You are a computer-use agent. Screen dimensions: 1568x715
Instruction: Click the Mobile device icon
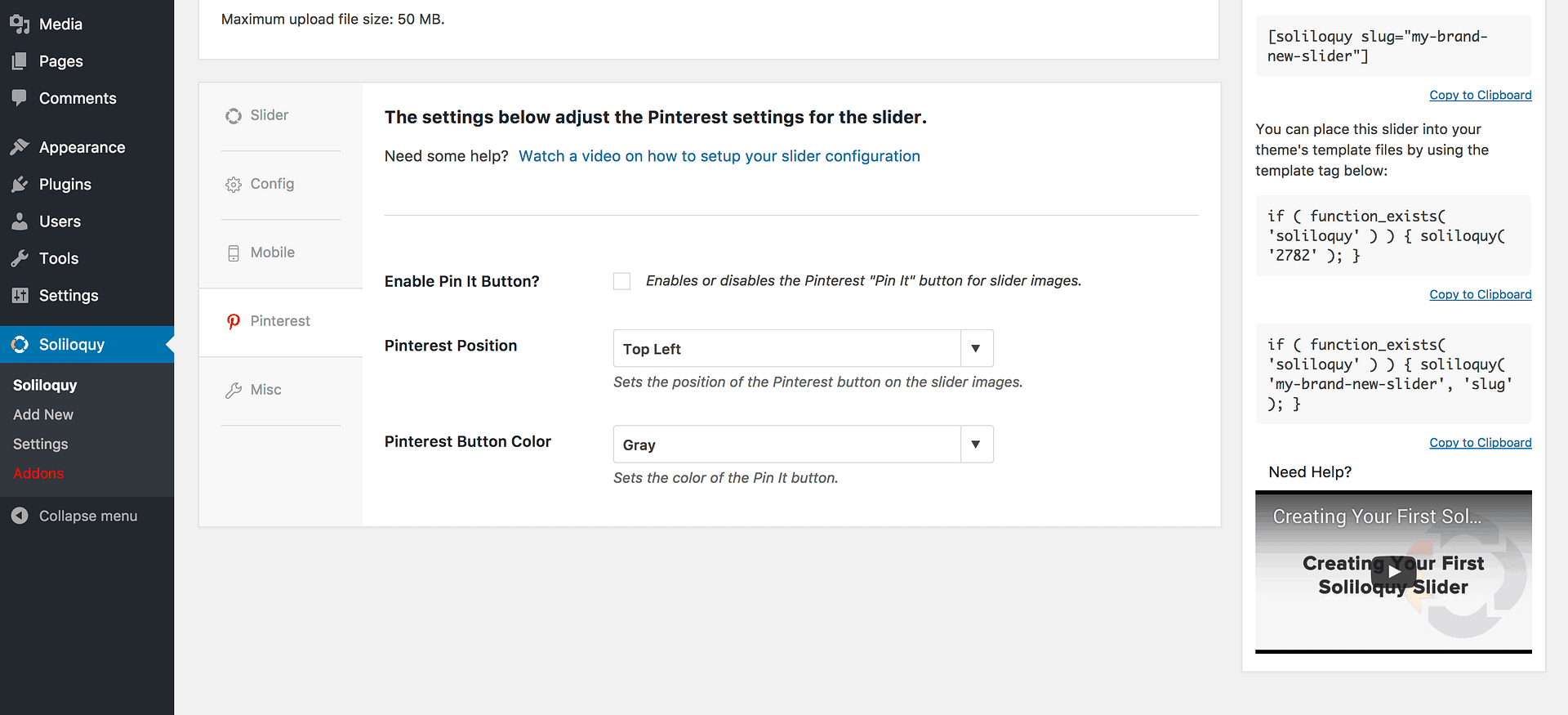pos(234,253)
